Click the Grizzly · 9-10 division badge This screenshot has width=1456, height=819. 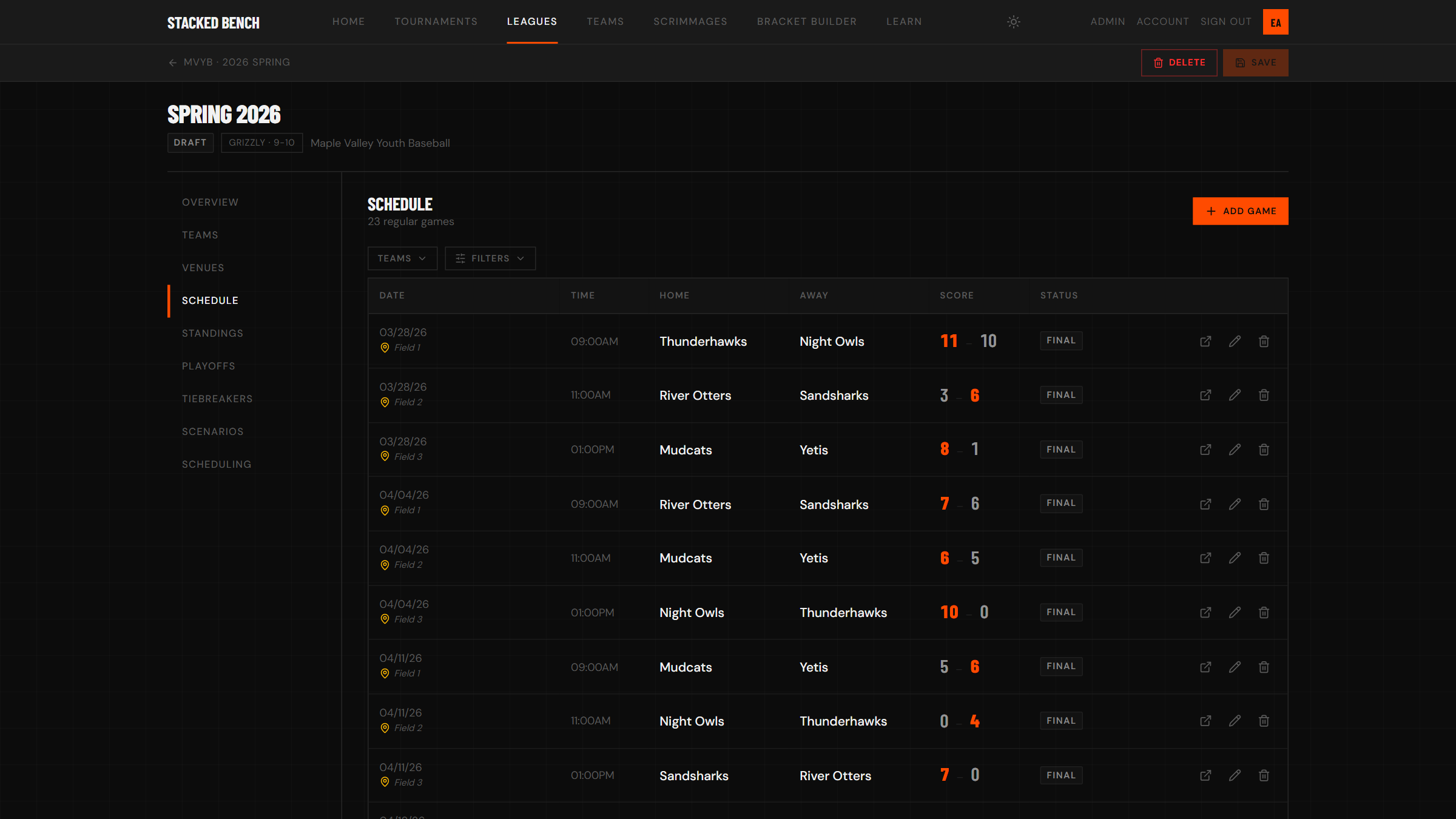(261, 143)
